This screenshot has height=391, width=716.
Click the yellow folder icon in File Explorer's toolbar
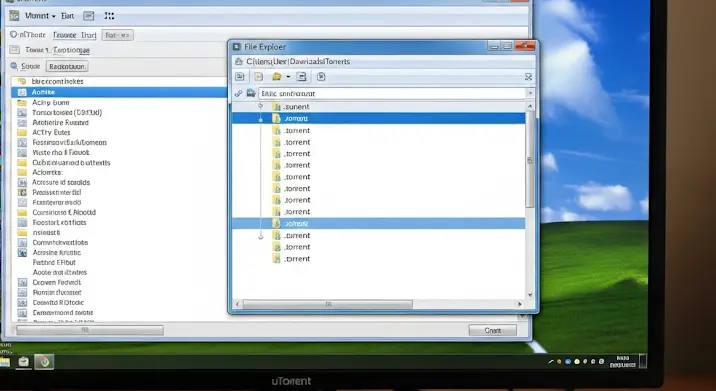(276, 77)
